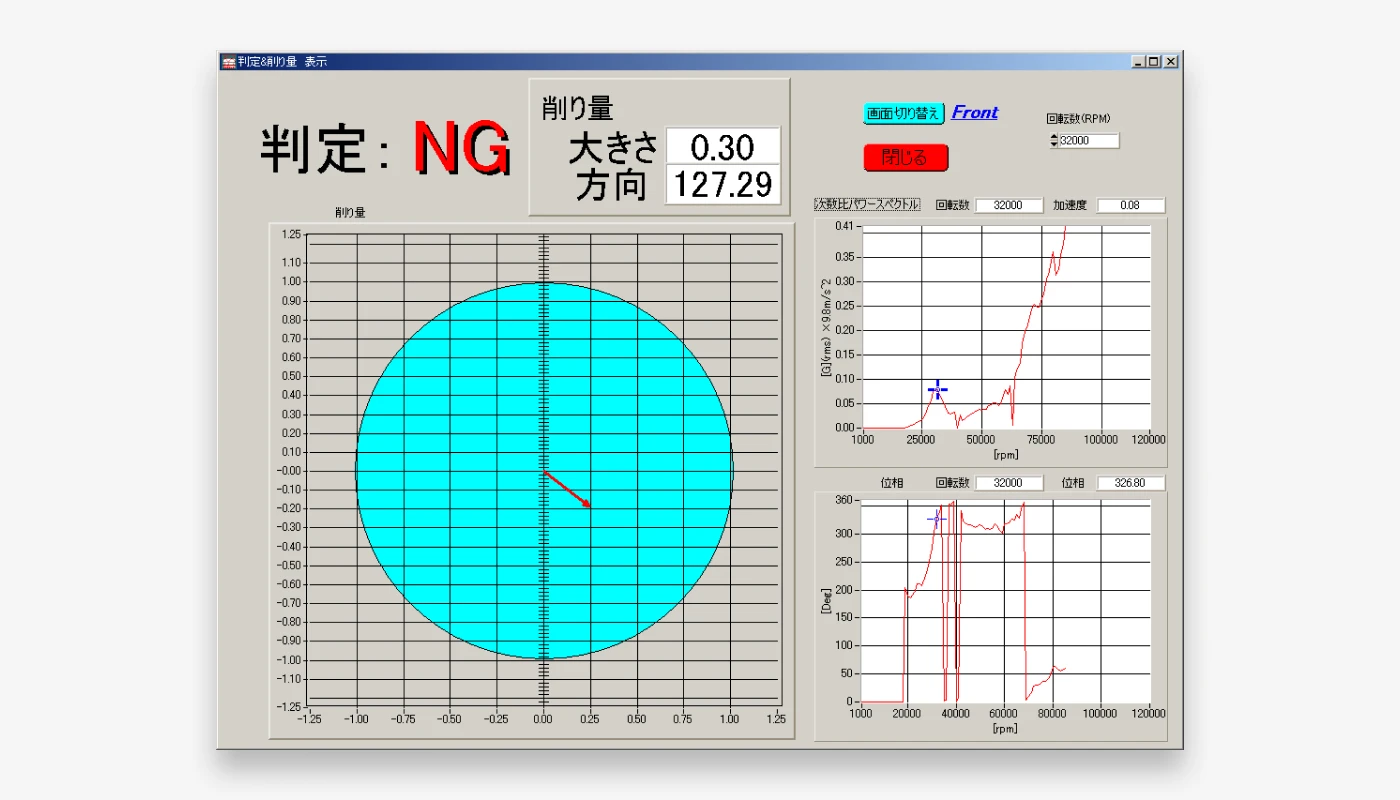
Task: Click the 画面切り替え screen switch button
Action: 903,113
